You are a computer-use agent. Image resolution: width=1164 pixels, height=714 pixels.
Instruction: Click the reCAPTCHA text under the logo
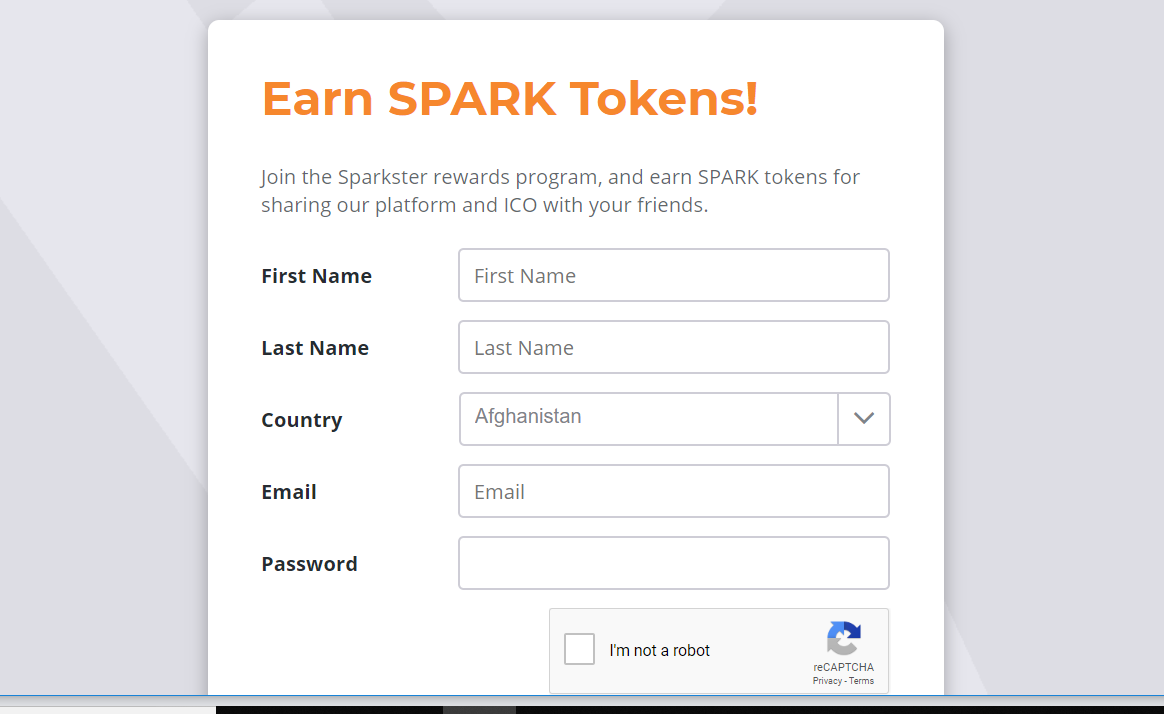click(843, 667)
